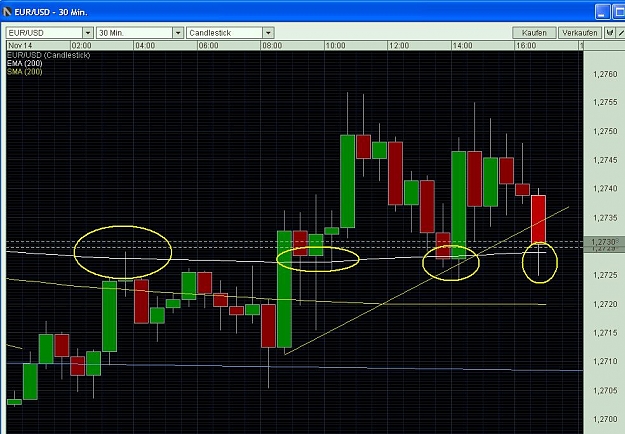Click the 1,2720 price label
This screenshot has width=625, height=434.
(x=605, y=304)
